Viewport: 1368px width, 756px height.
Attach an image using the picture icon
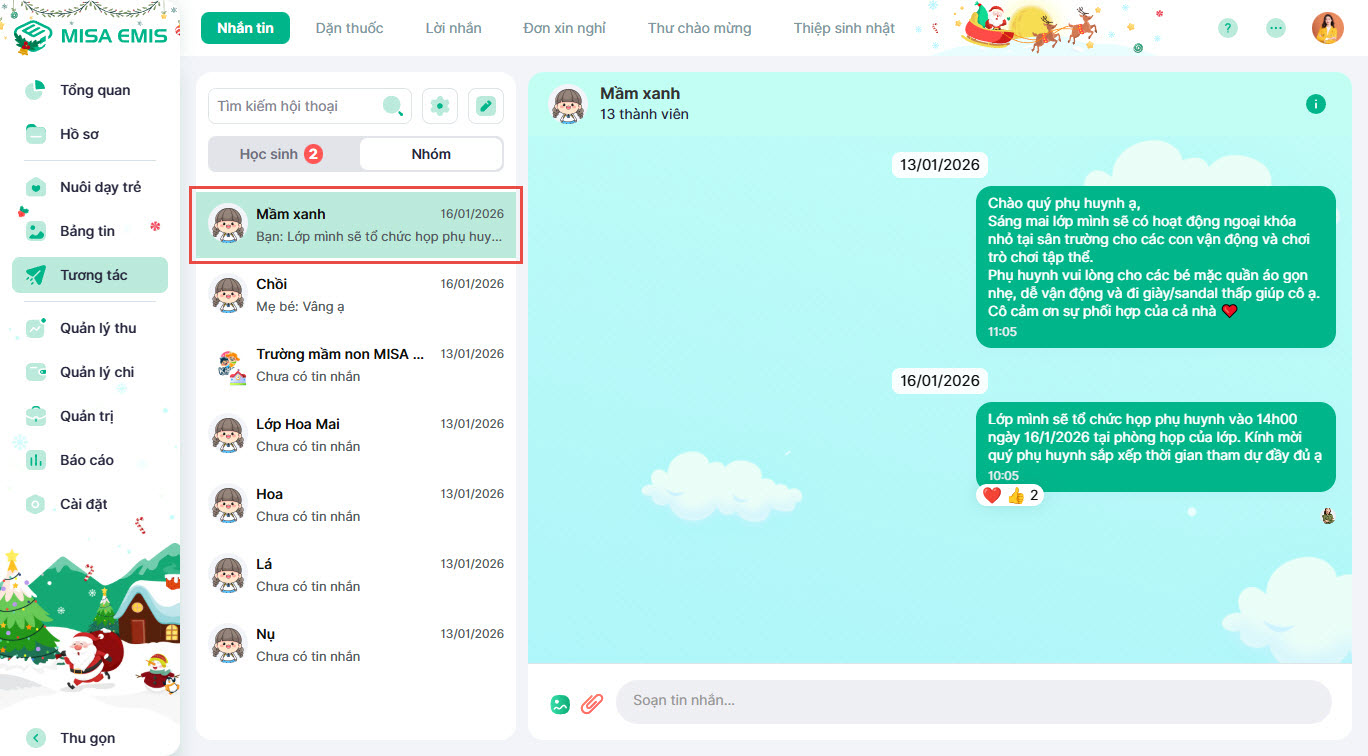pos(560,704)
